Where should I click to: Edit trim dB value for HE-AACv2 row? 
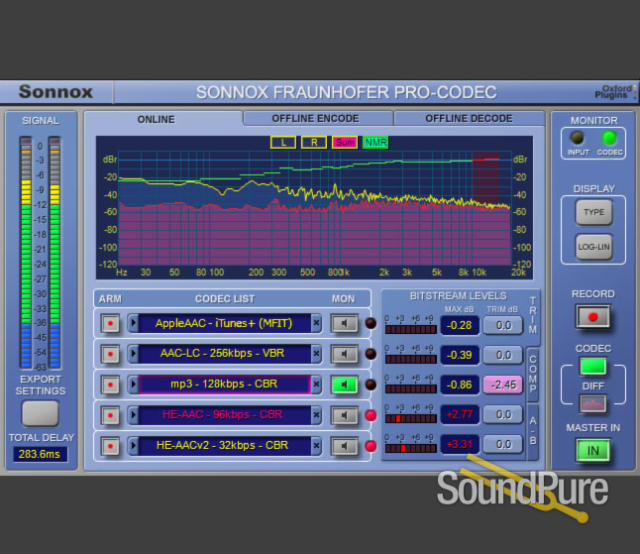[x=503, y=444]
